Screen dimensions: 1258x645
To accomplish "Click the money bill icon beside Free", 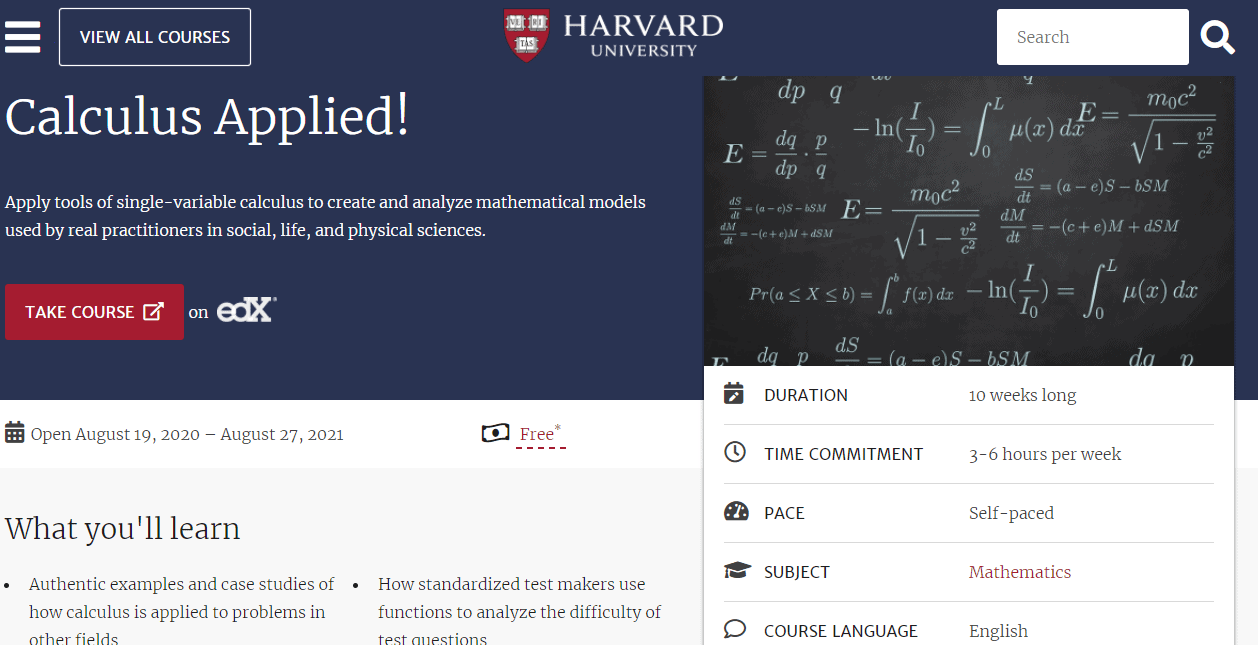I will coord(496,433).
